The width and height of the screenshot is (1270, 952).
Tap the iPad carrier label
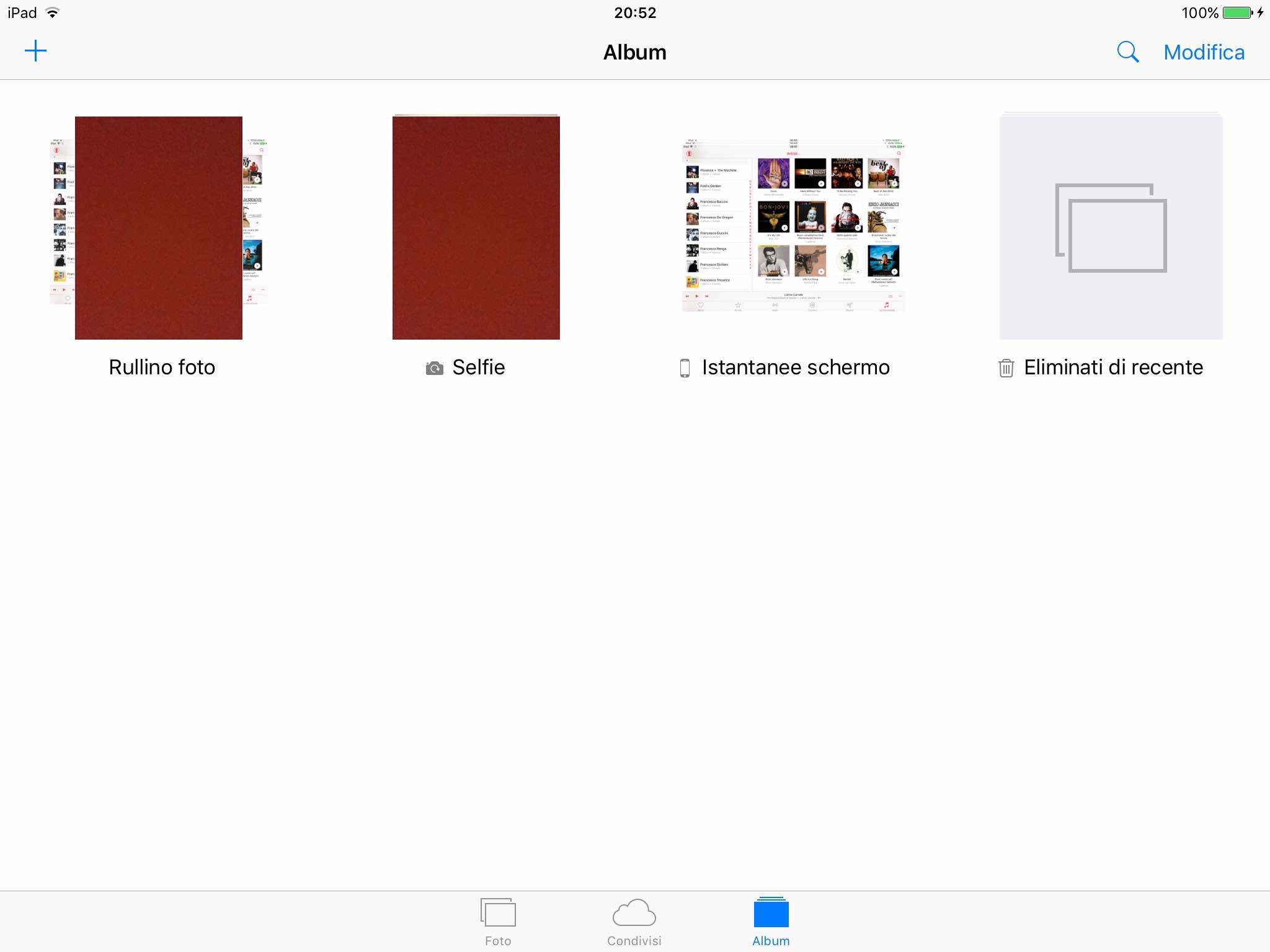coord(22,12)
